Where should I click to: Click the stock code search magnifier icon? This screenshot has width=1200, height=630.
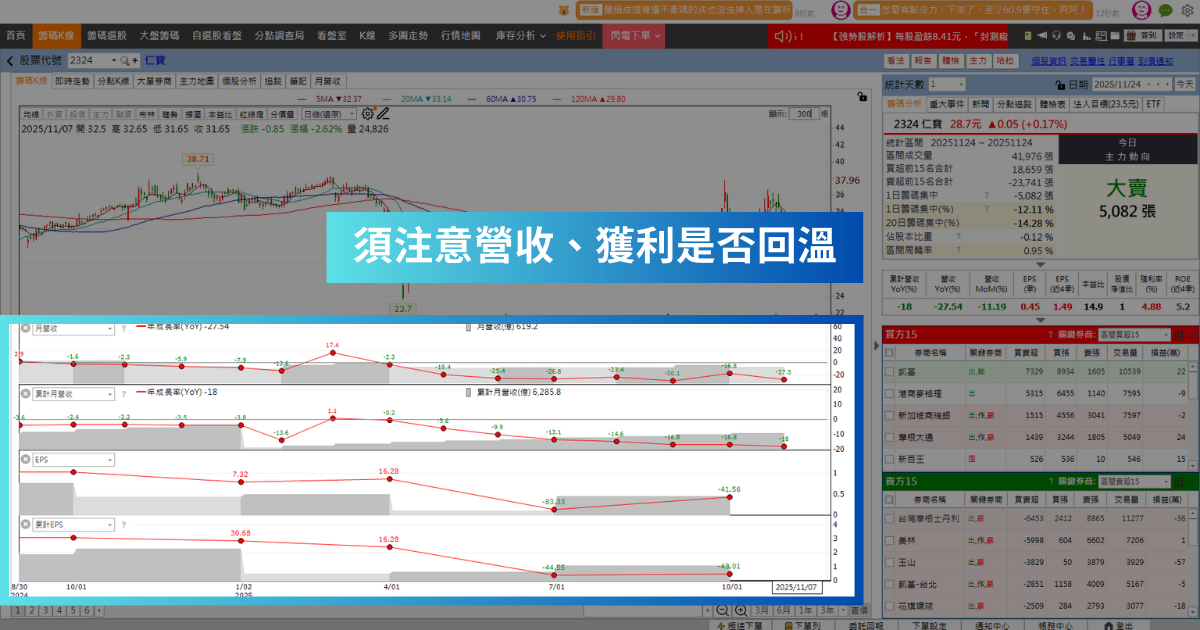pyautogui.click(x=123, y=60)
